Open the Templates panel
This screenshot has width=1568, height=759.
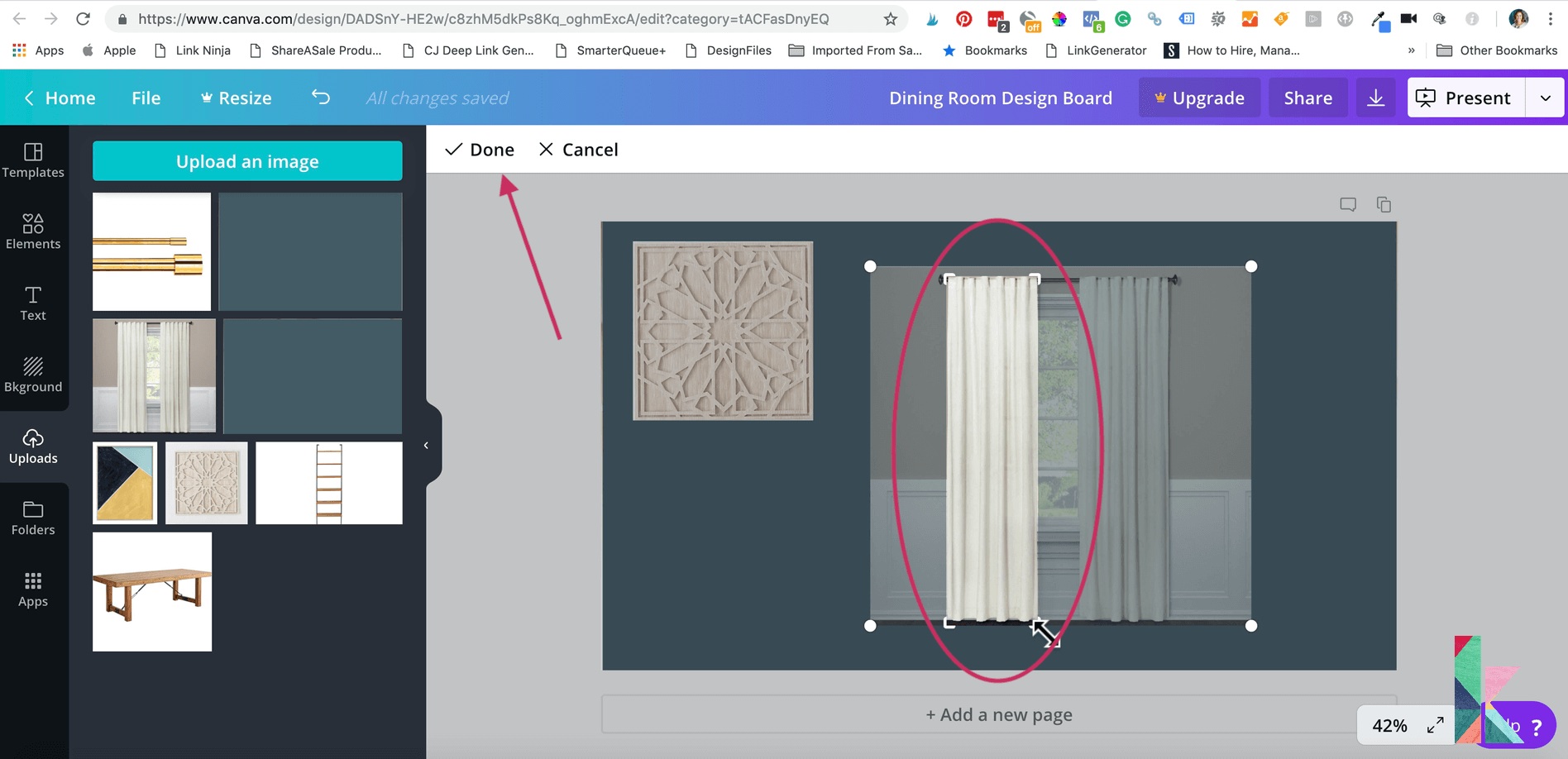34,160
